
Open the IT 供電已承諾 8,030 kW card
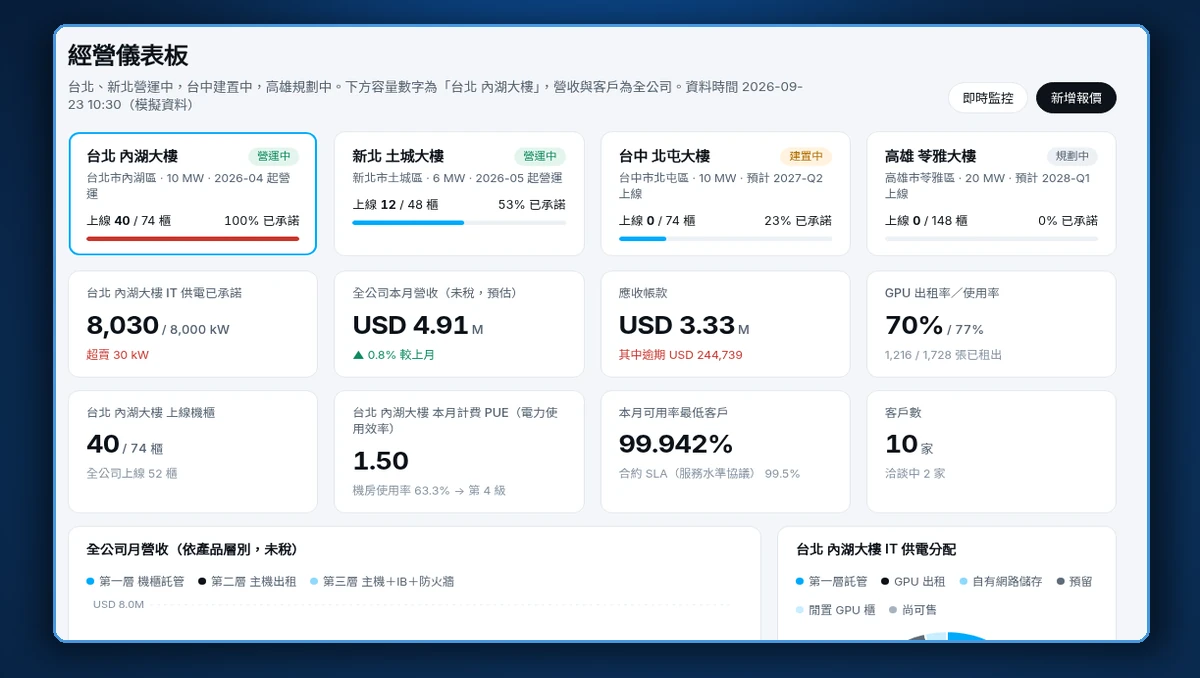pyautogui.click(x=193, y=324)
